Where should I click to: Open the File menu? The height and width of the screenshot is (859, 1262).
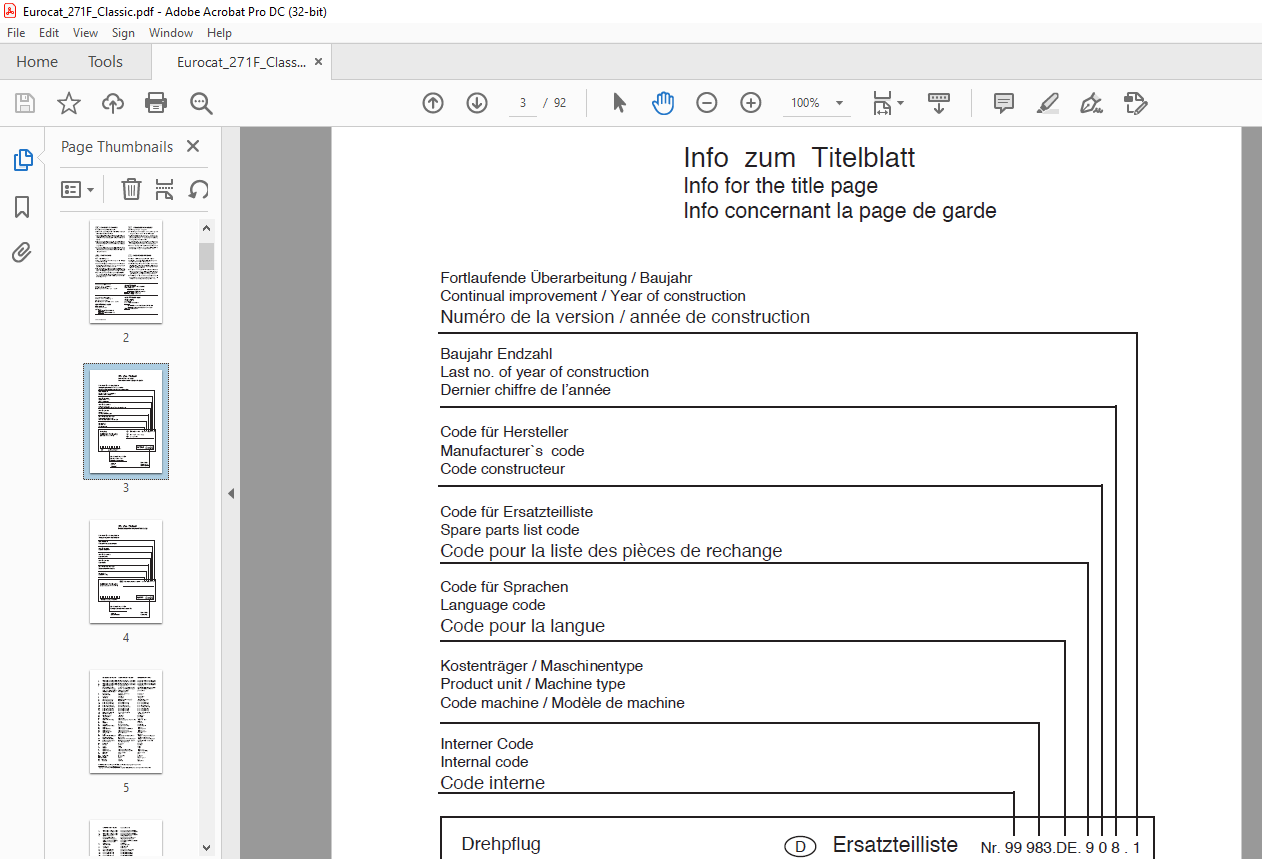[16, 33]
